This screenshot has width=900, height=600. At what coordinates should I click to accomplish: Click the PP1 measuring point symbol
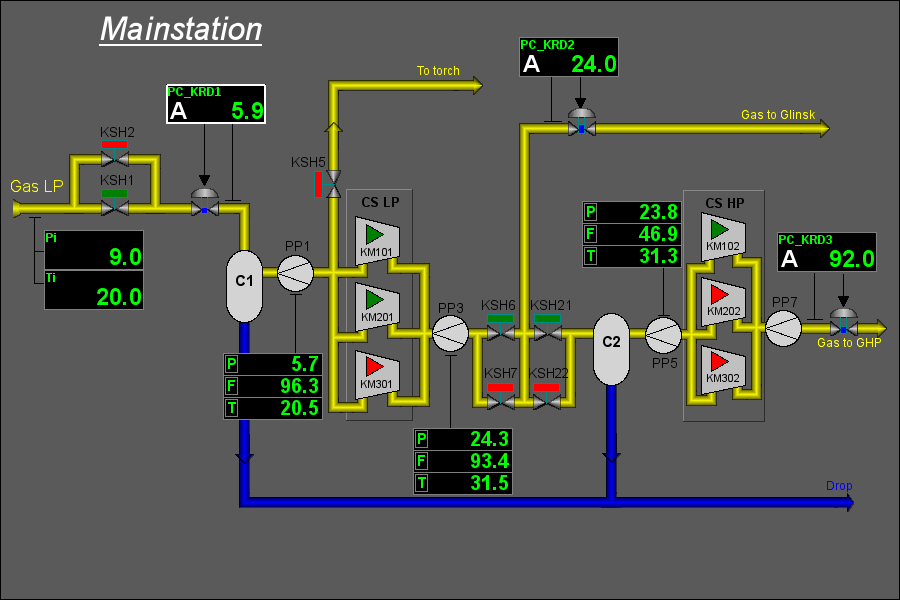coord(295,272)
